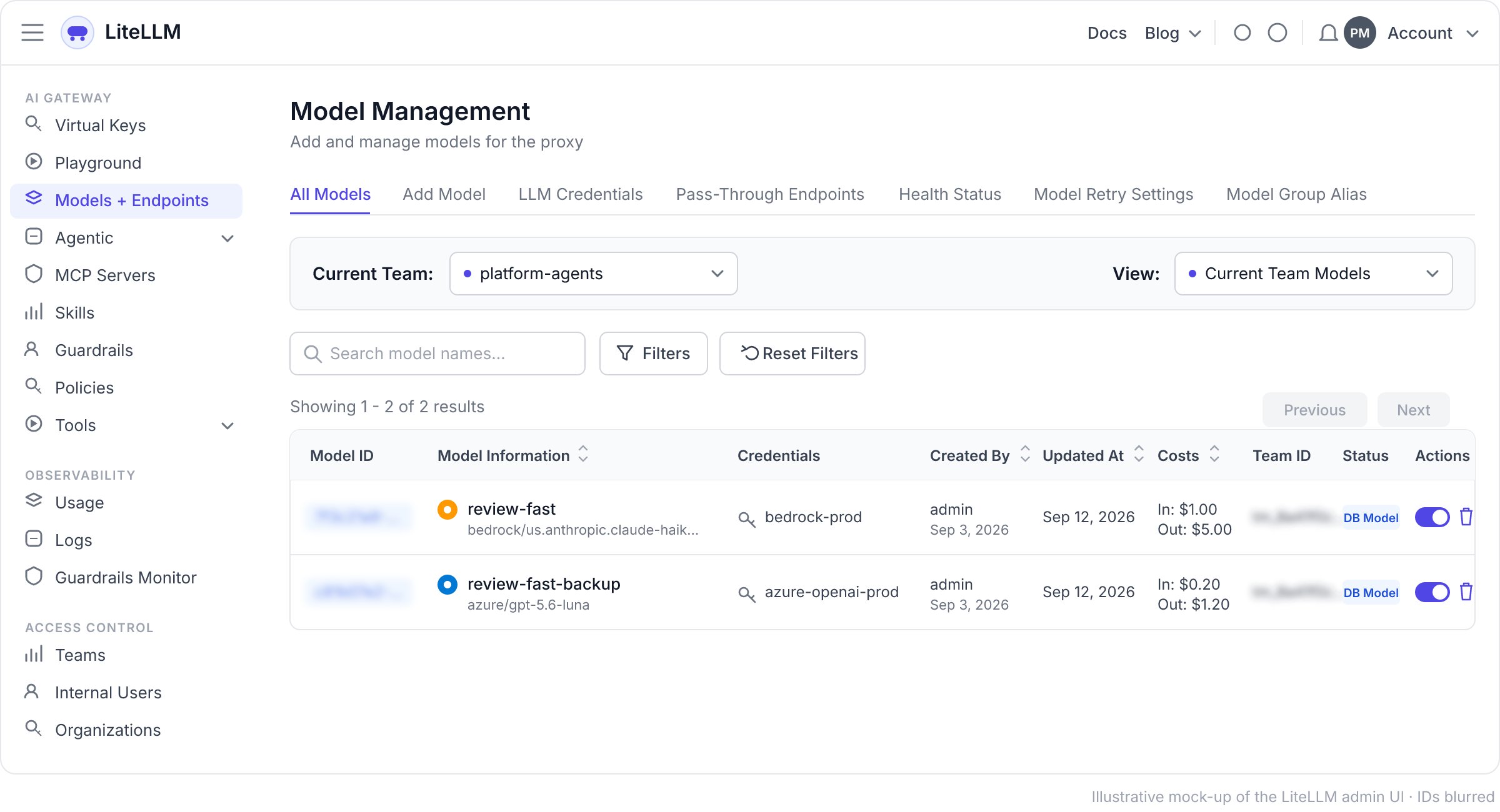Click the Previous page button

[1314, 410]
